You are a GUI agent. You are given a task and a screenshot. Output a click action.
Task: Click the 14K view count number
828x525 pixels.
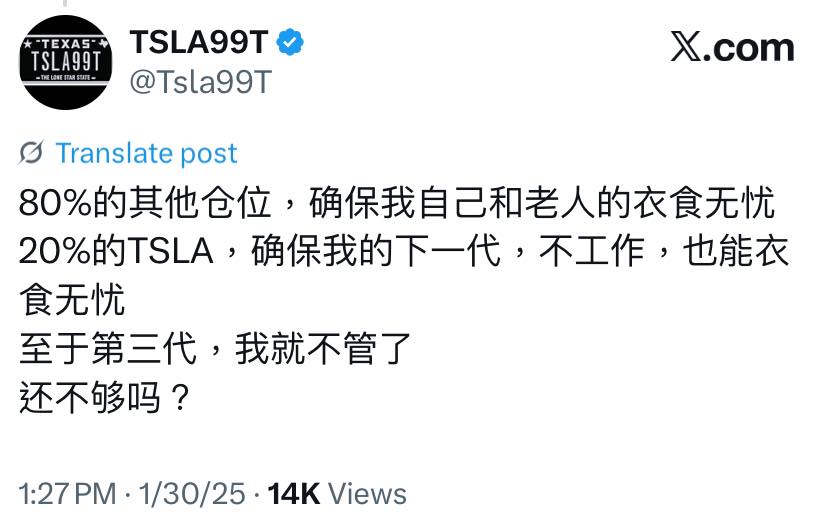(294, 493)
